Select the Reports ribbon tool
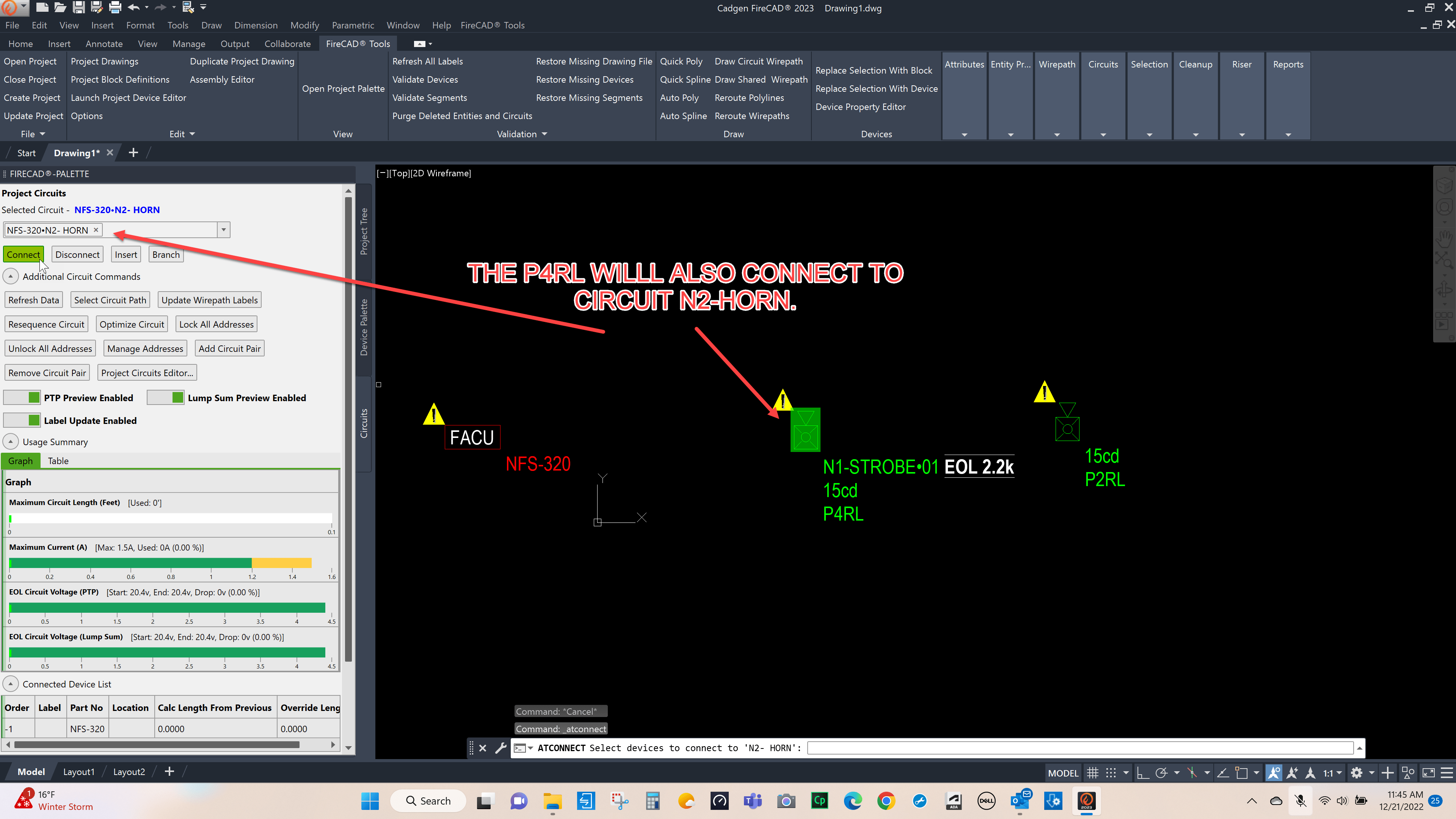 point(1288,64)
